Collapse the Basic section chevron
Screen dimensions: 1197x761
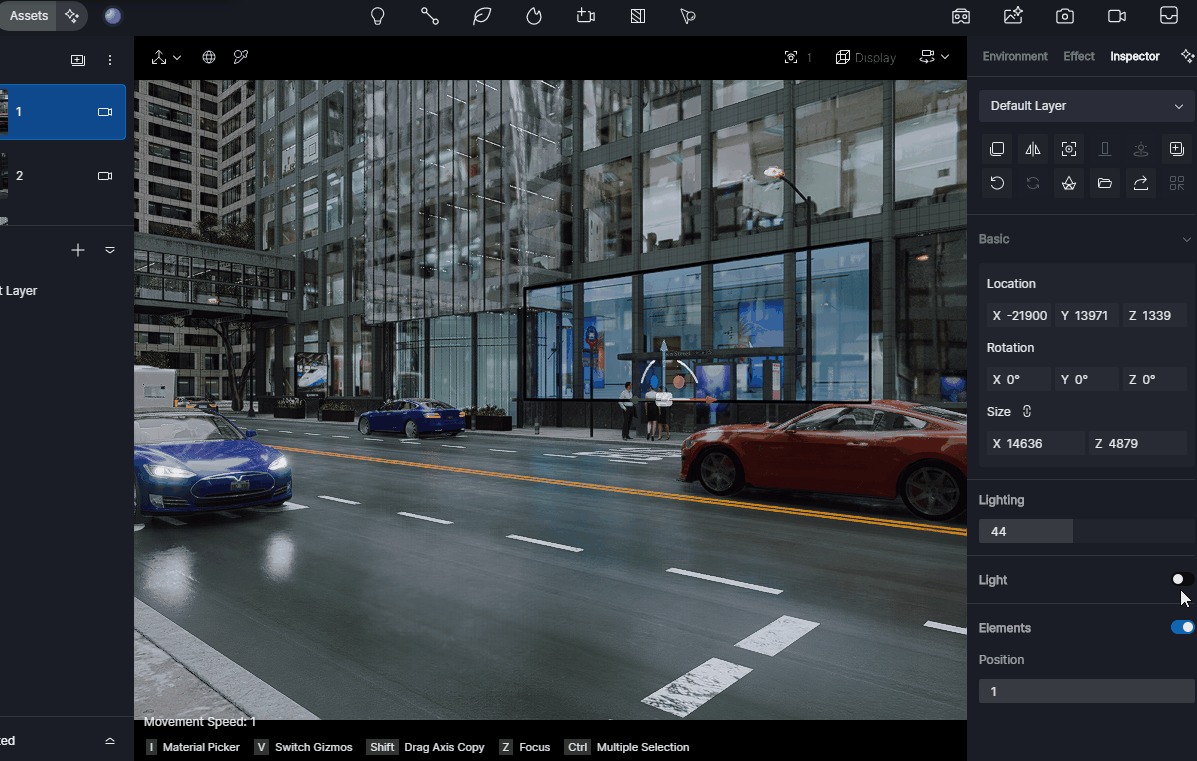click(x=1186, y=240)
